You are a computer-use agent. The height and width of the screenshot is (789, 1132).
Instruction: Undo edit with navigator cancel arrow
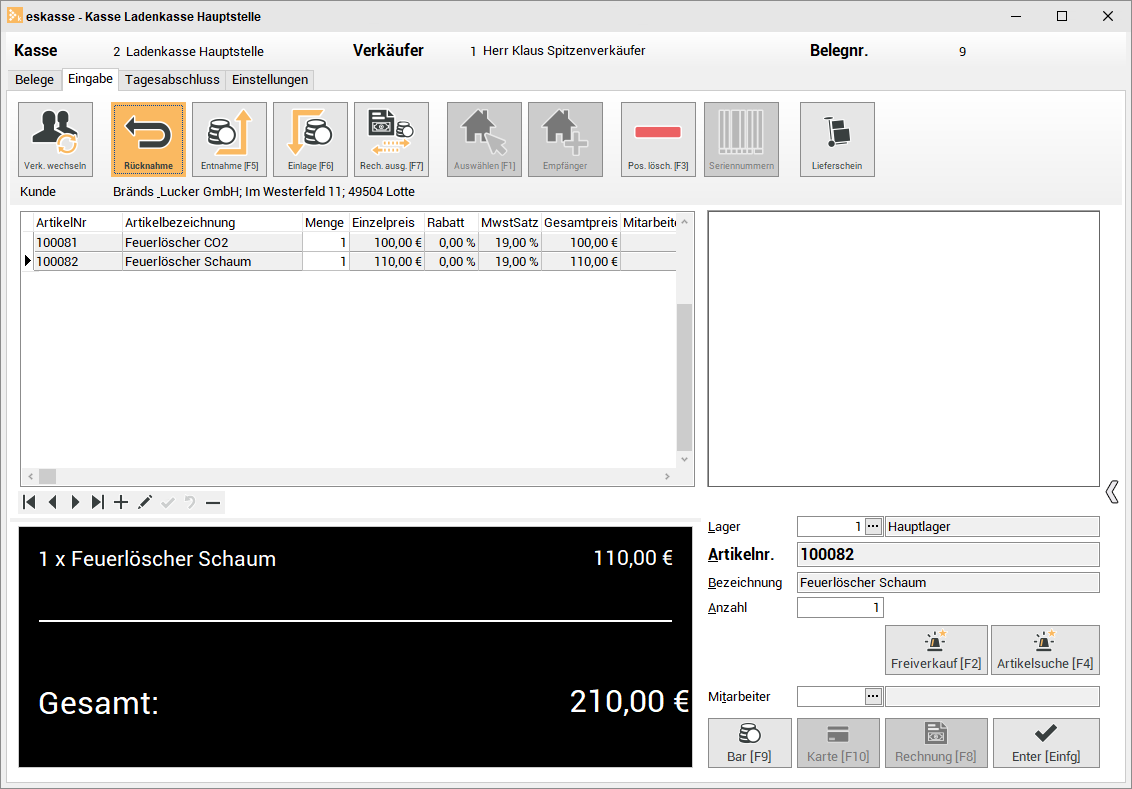pos(190,502)
